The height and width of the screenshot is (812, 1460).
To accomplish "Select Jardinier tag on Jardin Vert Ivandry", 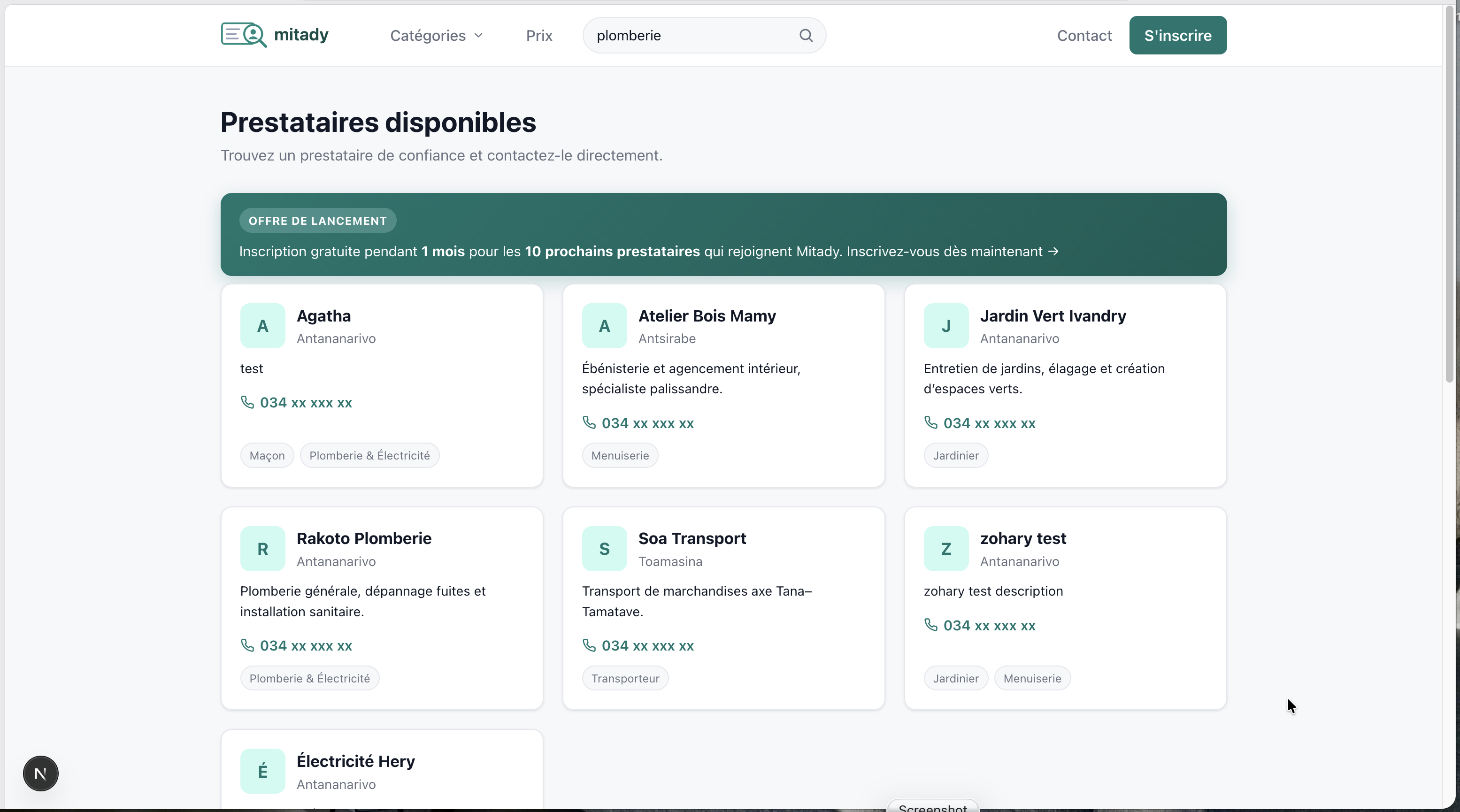I will [x=956, y=456].
